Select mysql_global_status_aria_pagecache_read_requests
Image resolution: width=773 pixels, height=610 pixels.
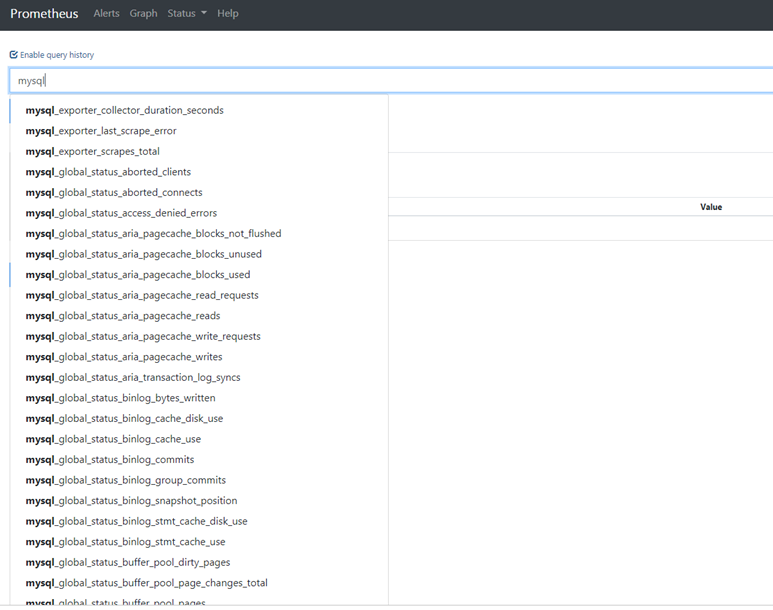click(x=199, y=295)
